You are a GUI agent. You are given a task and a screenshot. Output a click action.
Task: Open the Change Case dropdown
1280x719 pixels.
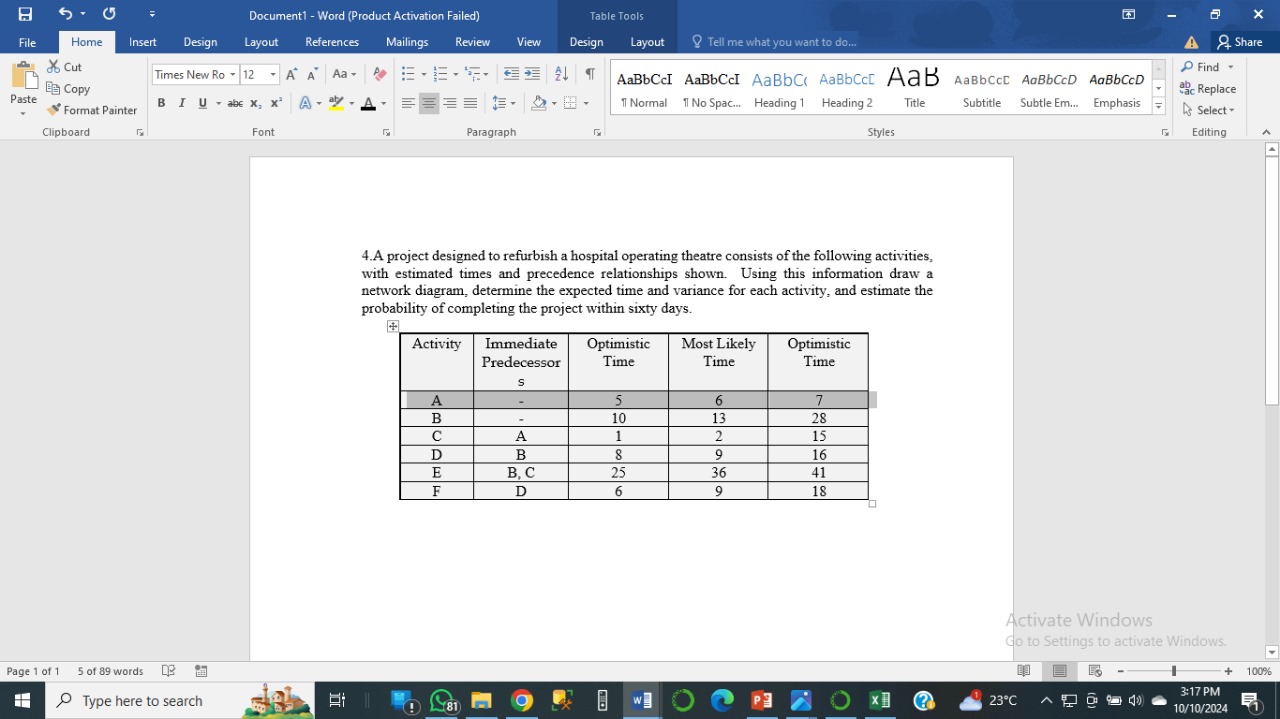344,75
